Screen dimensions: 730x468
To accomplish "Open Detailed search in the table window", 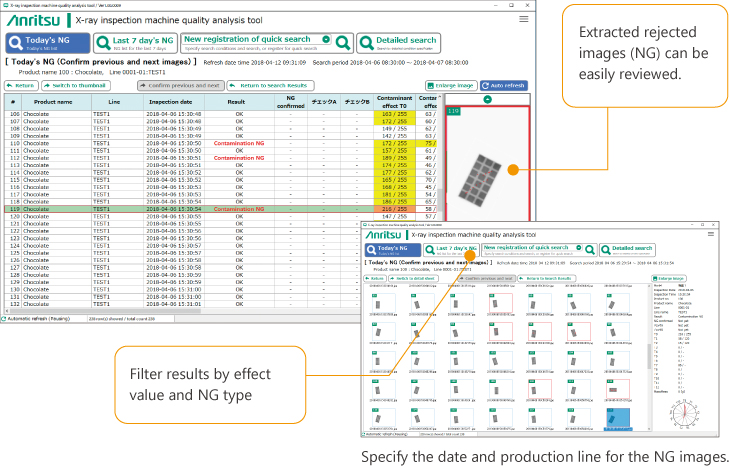I will (399, 43).
